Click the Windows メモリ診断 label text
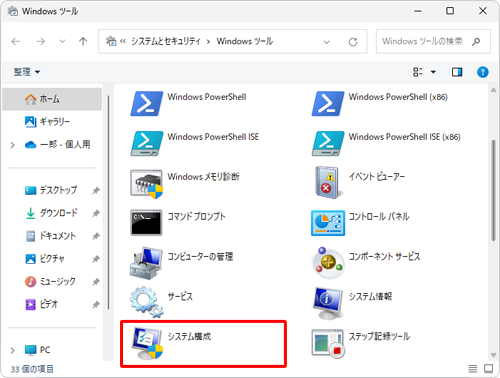This screenshot has height=378, width=500. pos(203,177)
